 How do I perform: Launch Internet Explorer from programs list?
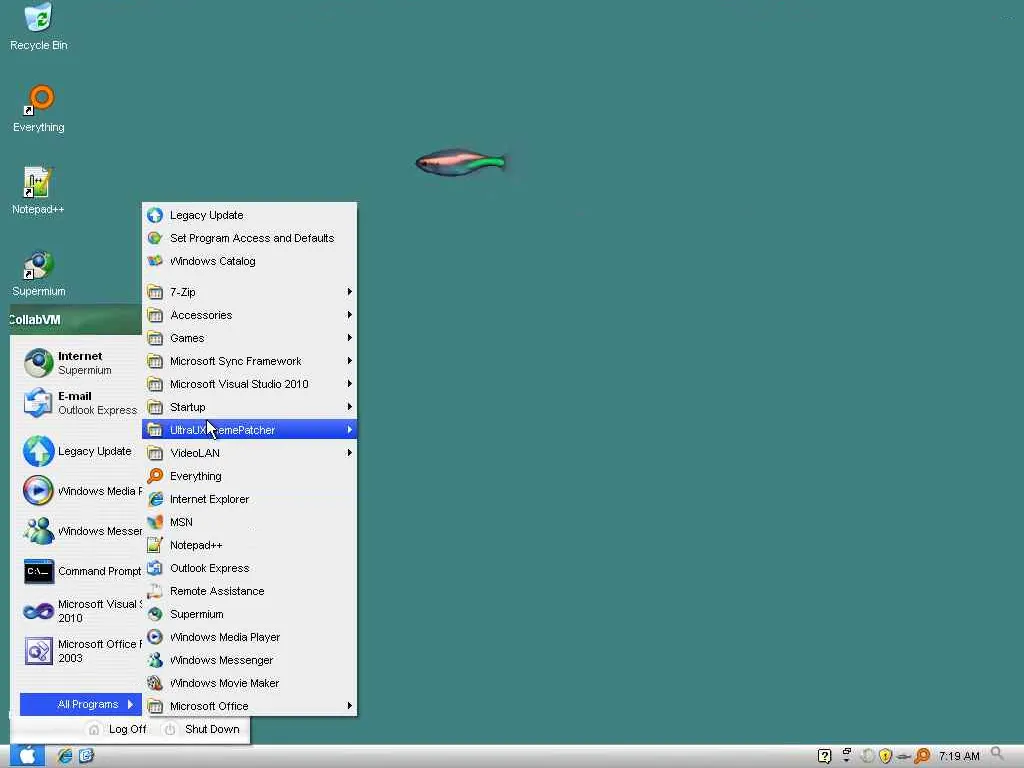click(x=249, y=499)
